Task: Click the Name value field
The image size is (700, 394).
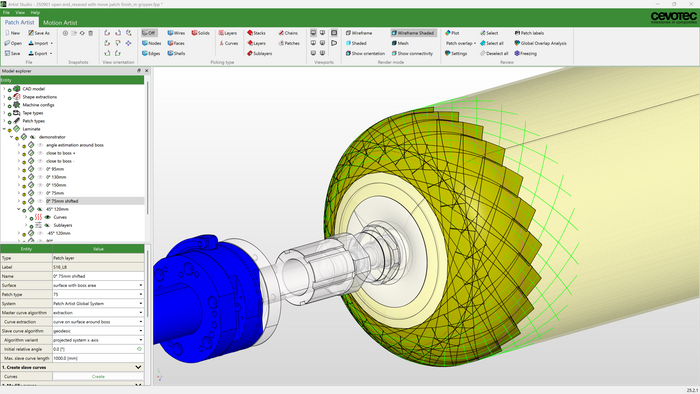Action: tap(98, 276)
